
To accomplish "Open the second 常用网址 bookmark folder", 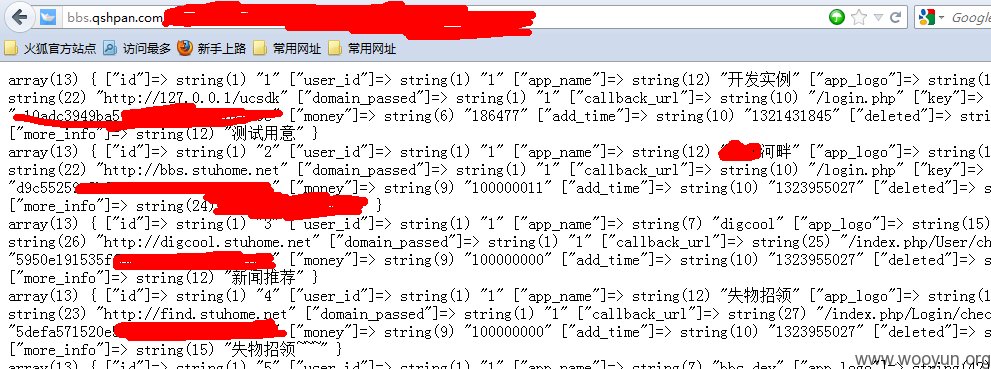I will (363, 49).
